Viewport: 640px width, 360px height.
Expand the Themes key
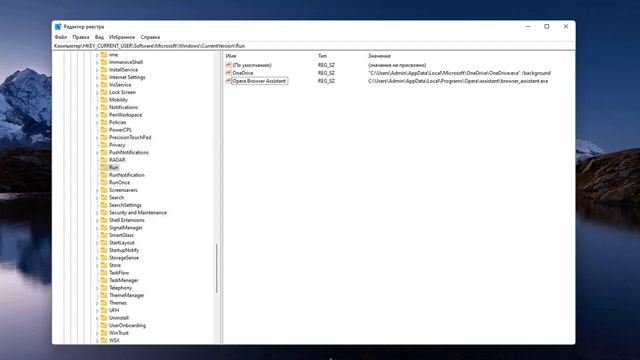click(97, 303)
